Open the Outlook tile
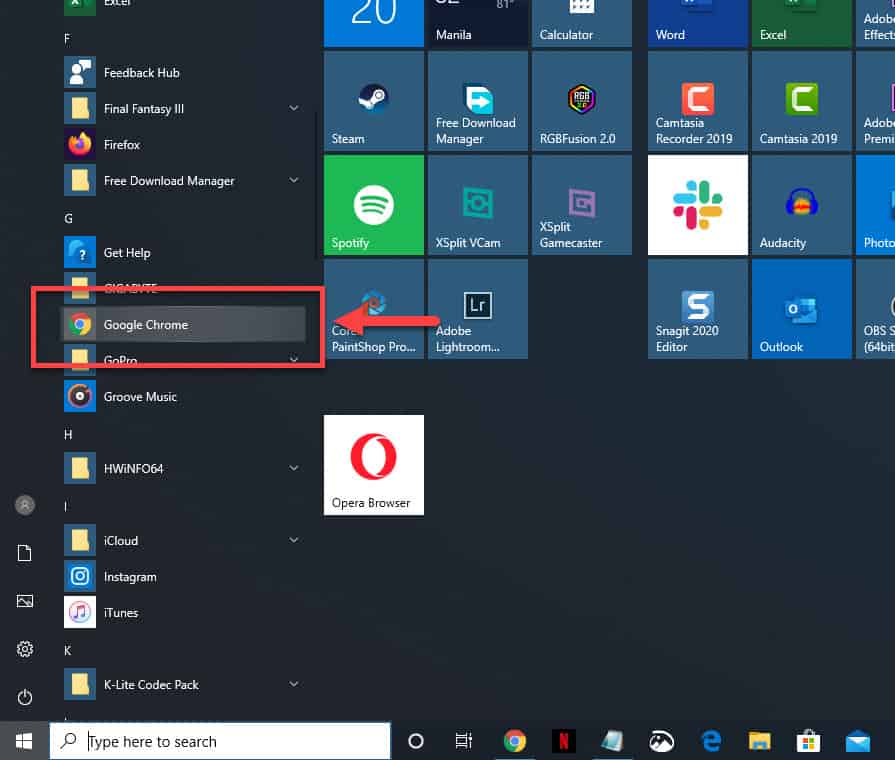The image size is (895, 760). click(801, 309)
